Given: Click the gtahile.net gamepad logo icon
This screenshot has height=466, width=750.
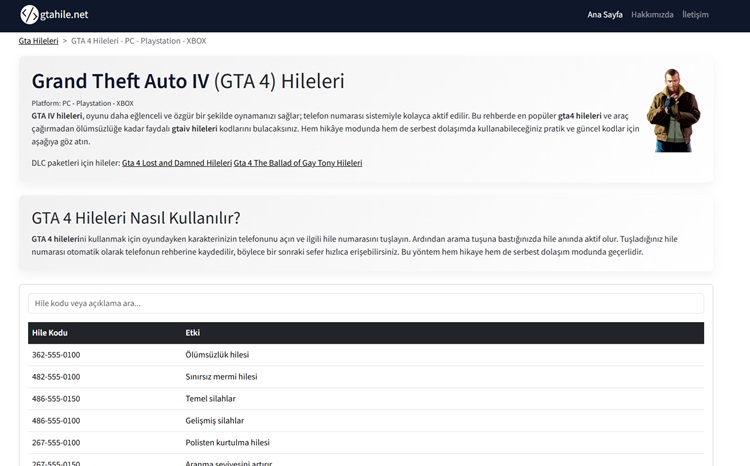Looking at the screenshot, I should 30,15.
